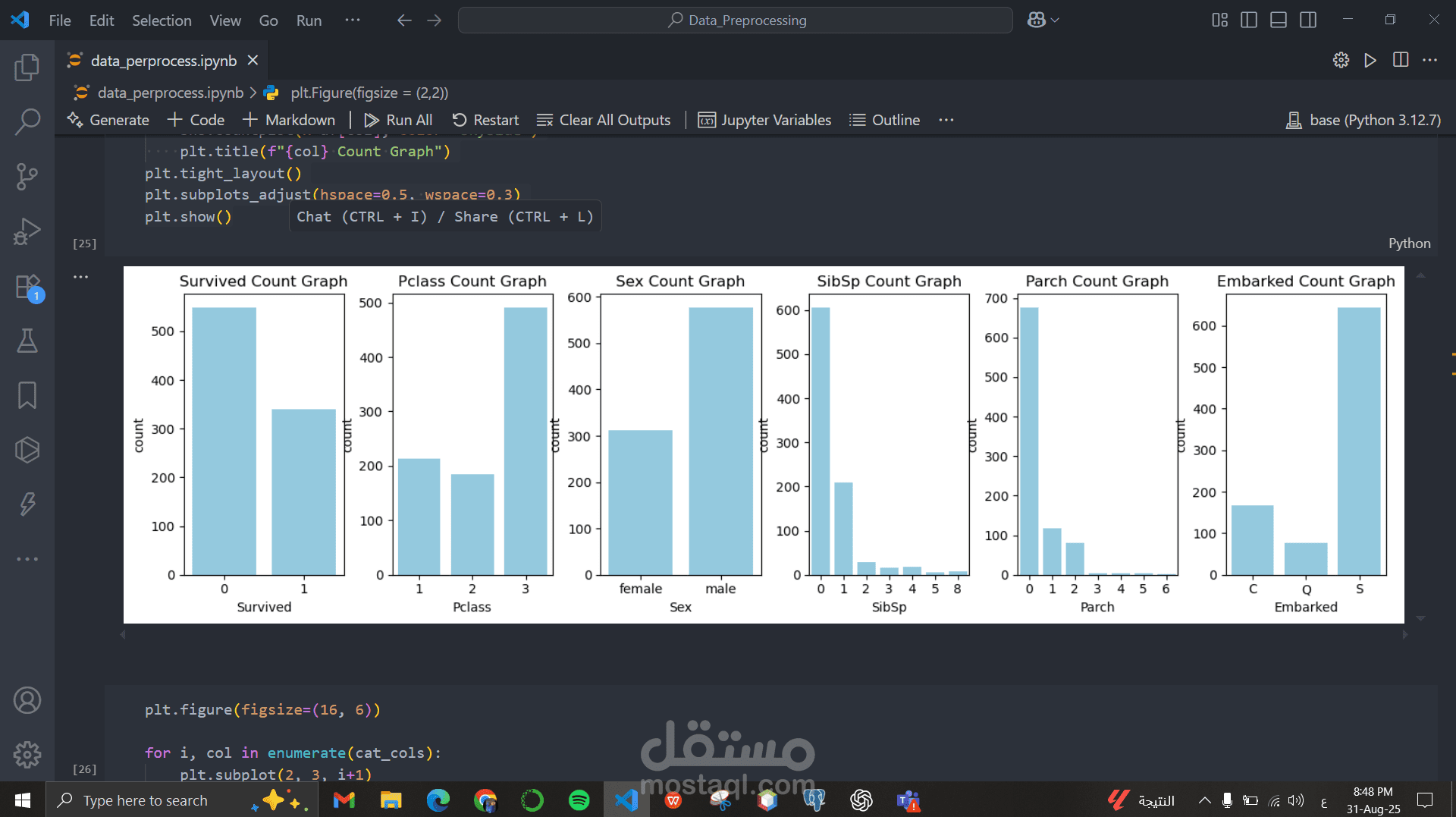This screenshot has height=817, width=1456.
Task: Add a new Code cell
Action: 196,120
